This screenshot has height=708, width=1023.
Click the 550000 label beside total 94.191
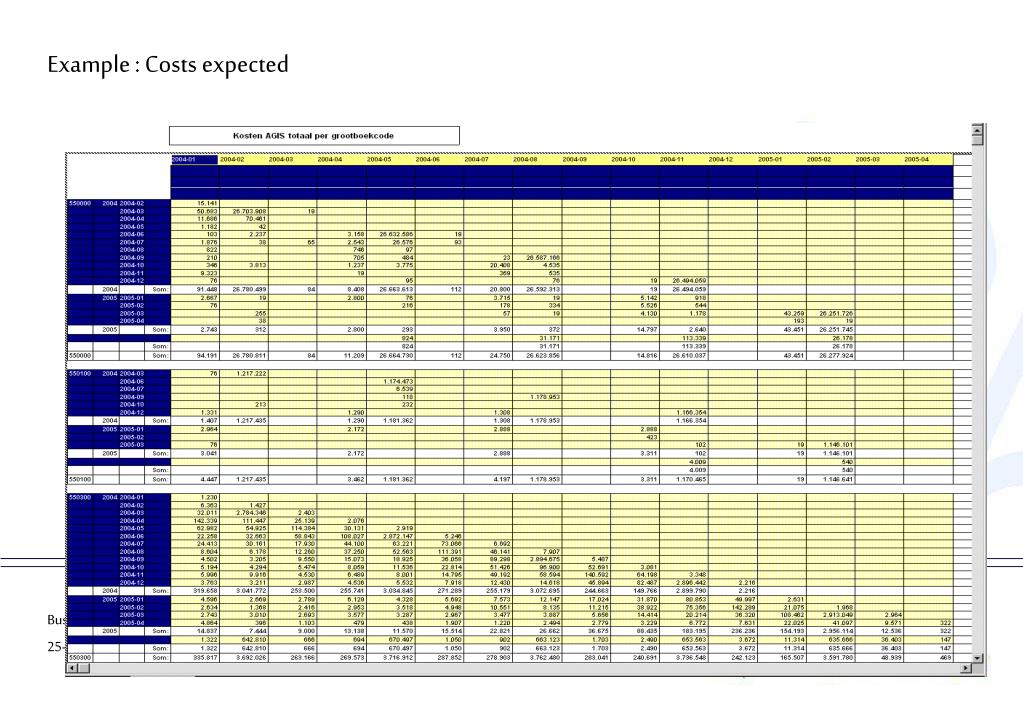click(80, 356)
